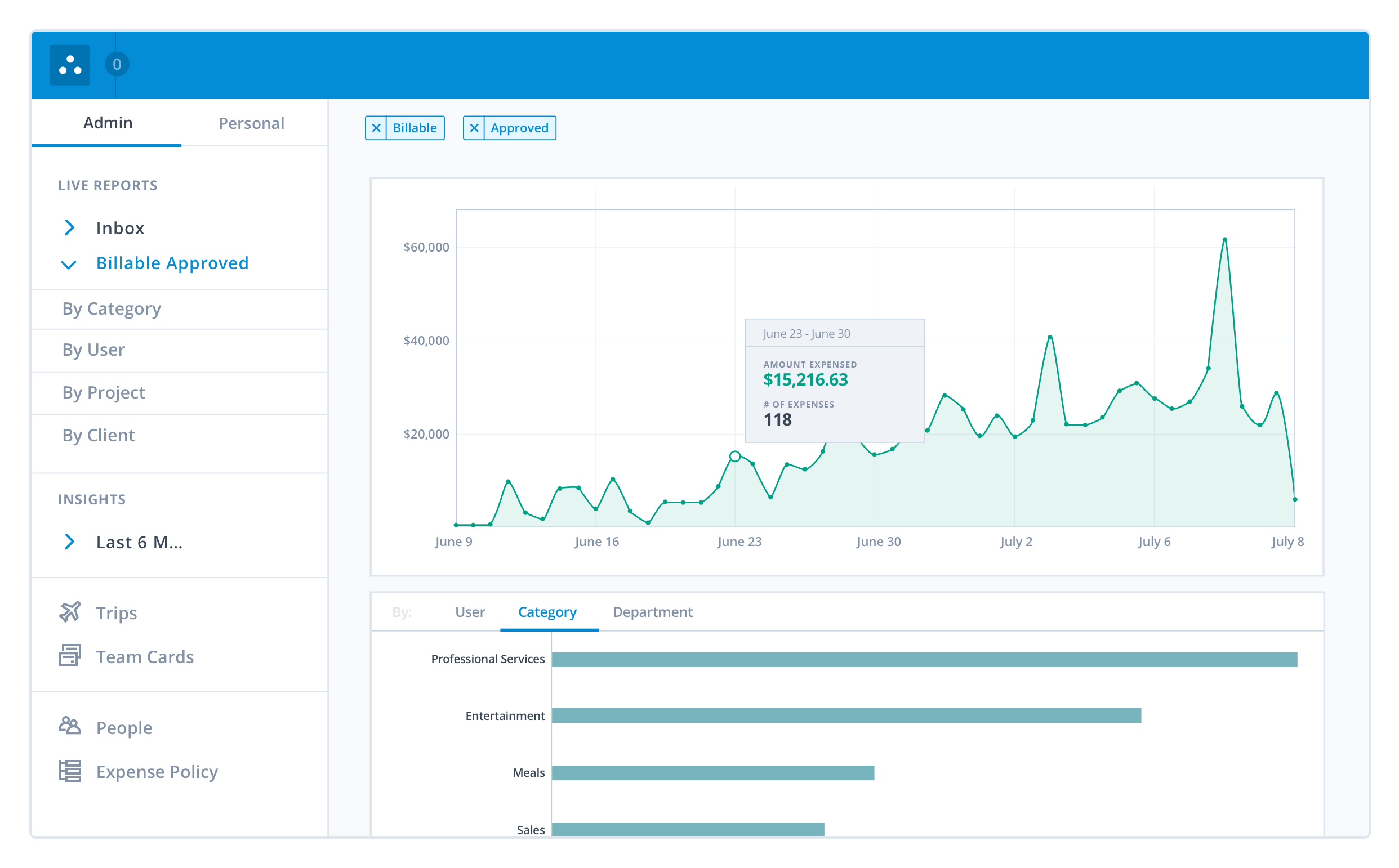Click the Team Cards icon
The image size is (1399, 868).
pos(69,656)
